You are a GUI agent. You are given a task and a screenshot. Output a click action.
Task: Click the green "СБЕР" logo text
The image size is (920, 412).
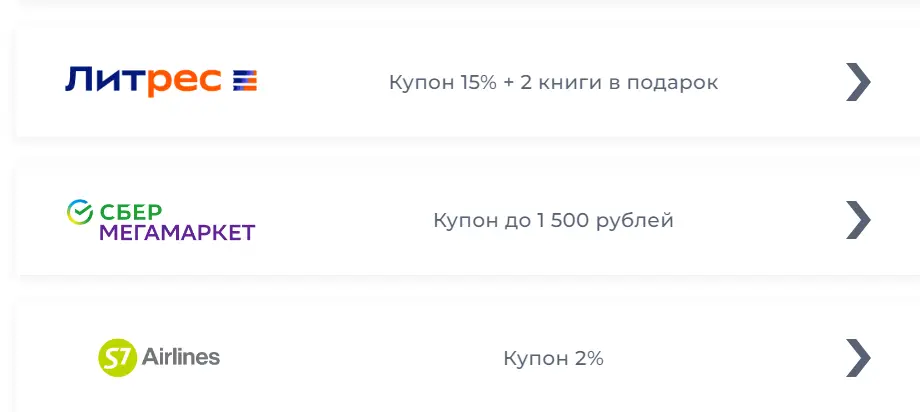(x=130, y=212)
